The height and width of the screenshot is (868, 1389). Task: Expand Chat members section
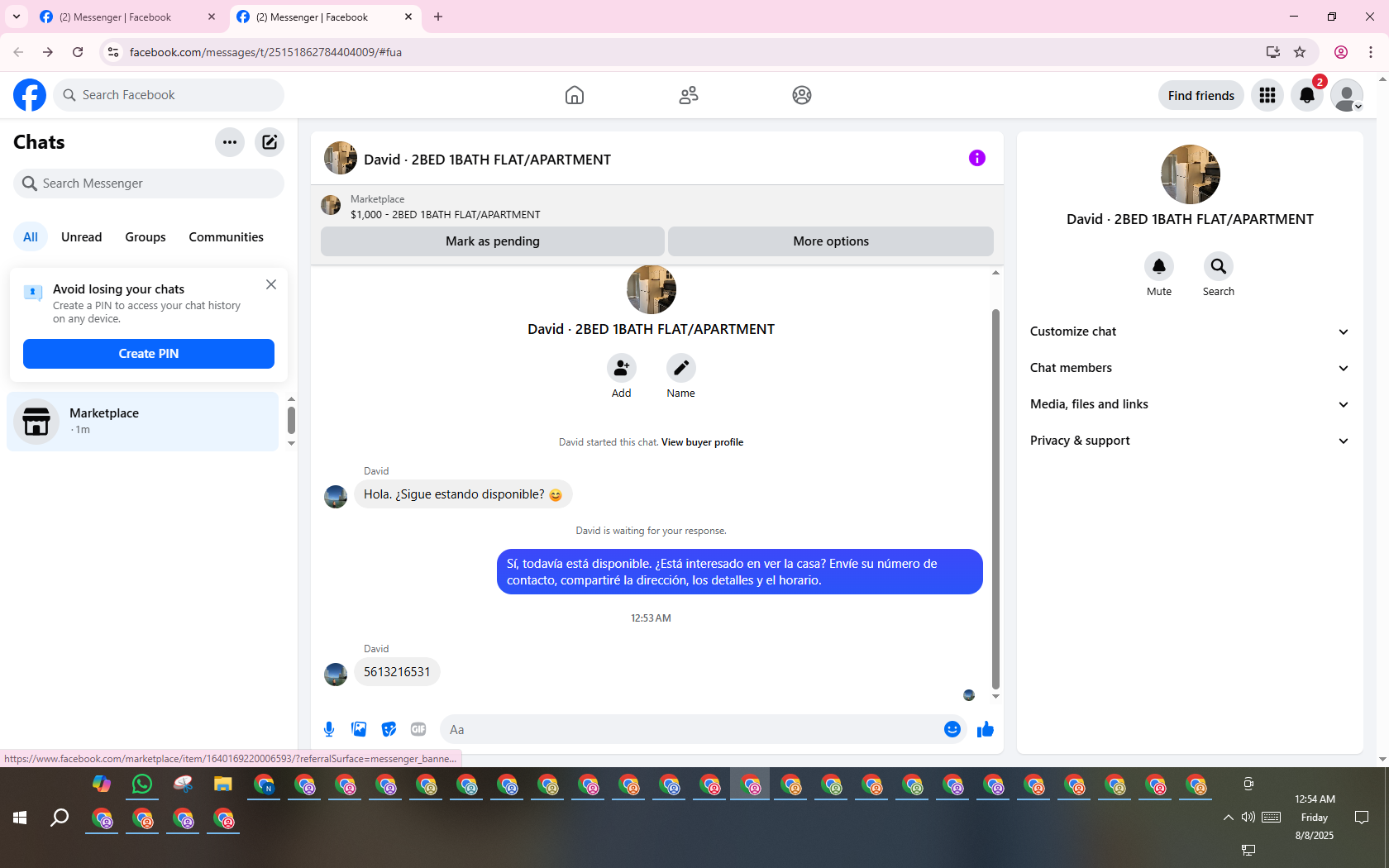coord(1190,368)
